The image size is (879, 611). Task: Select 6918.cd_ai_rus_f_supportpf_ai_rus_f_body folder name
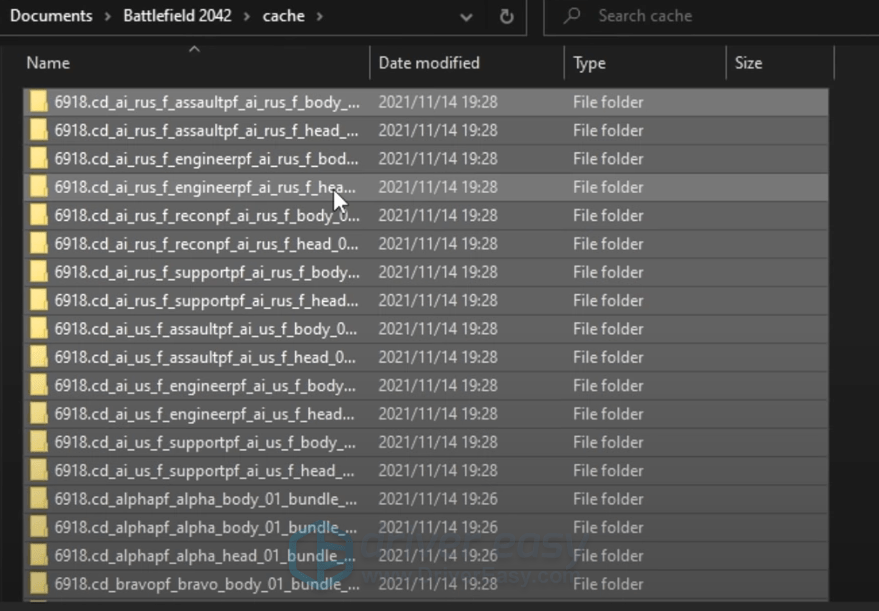pos(207,272)
